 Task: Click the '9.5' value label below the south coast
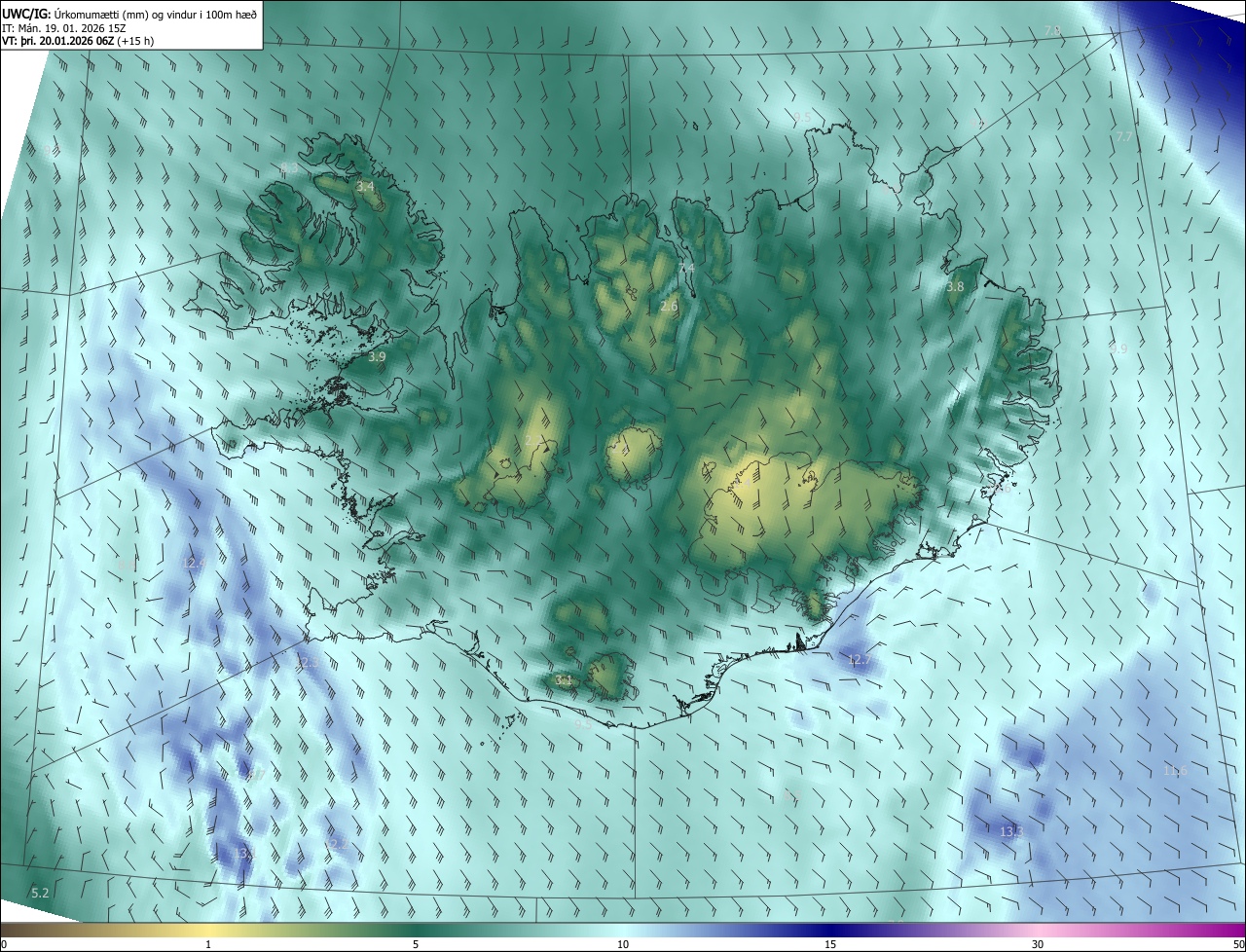click(x=582, y=724)
